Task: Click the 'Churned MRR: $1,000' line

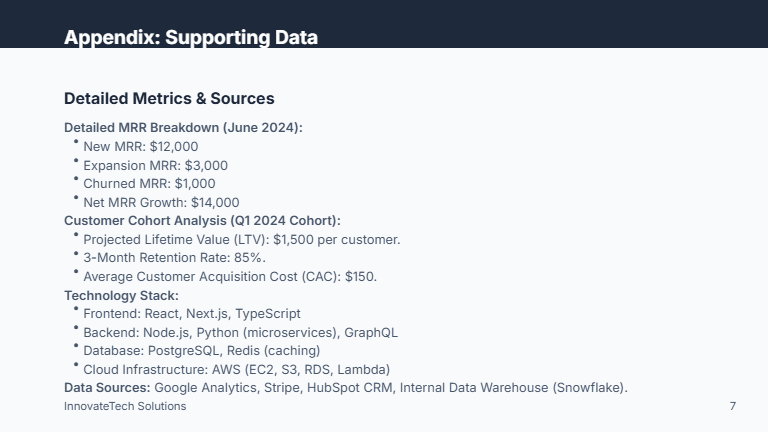Action: click(149, 183)
